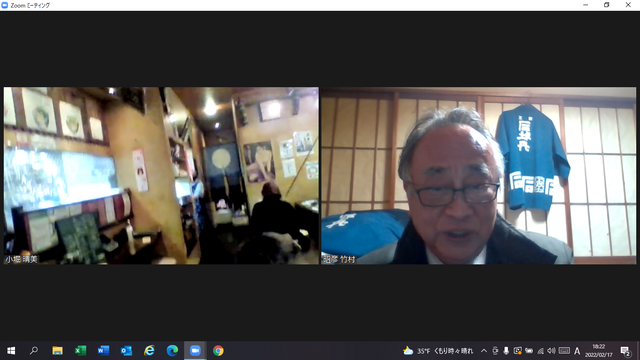The image size is (640, 360).
Task: Toggle the IME input mode 'A' indicator
Action: pyautogui.click(x=577, y=351)
